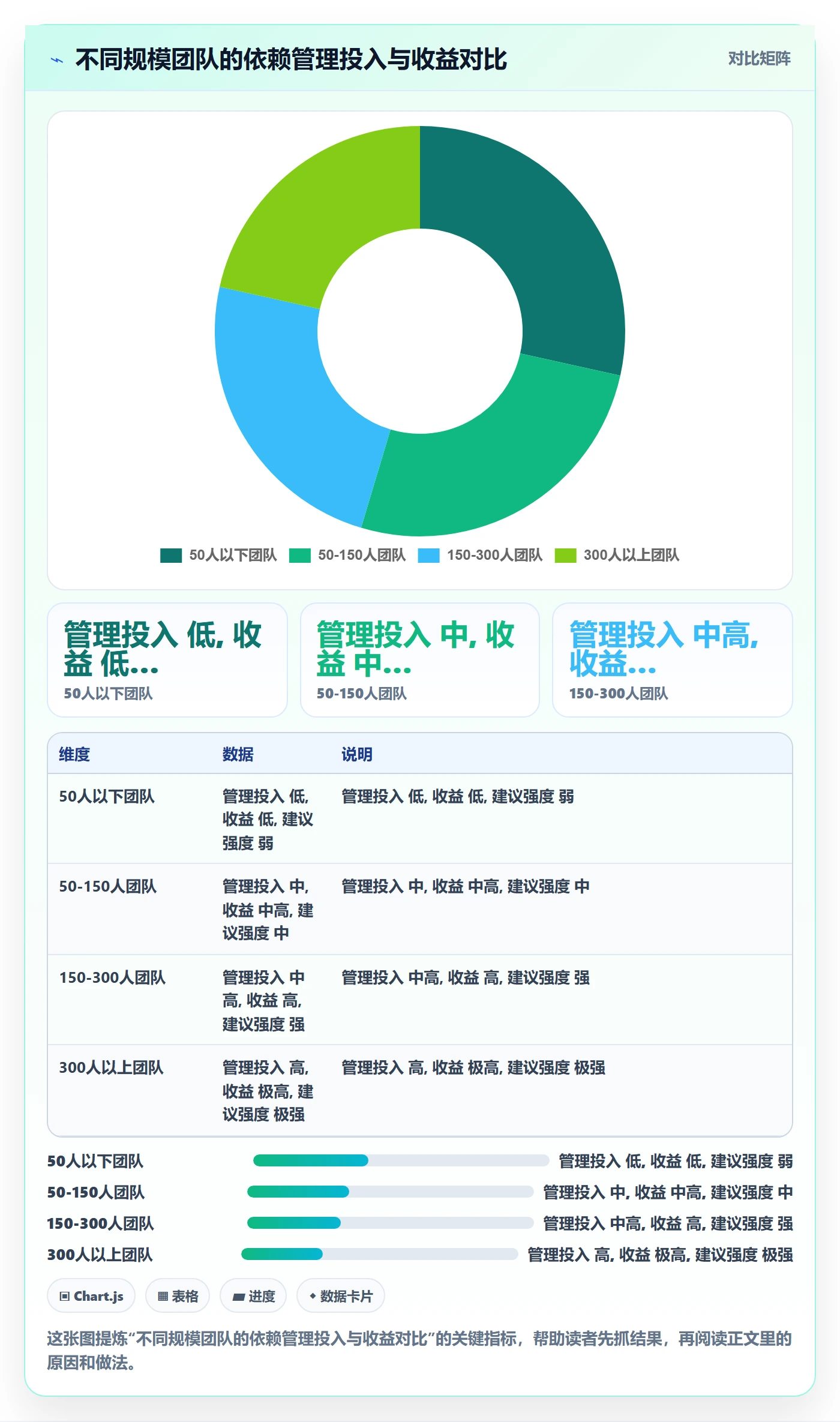Click the 说明 column header
The width and height of the screenshot is (840, 1422).
point(357,754)
